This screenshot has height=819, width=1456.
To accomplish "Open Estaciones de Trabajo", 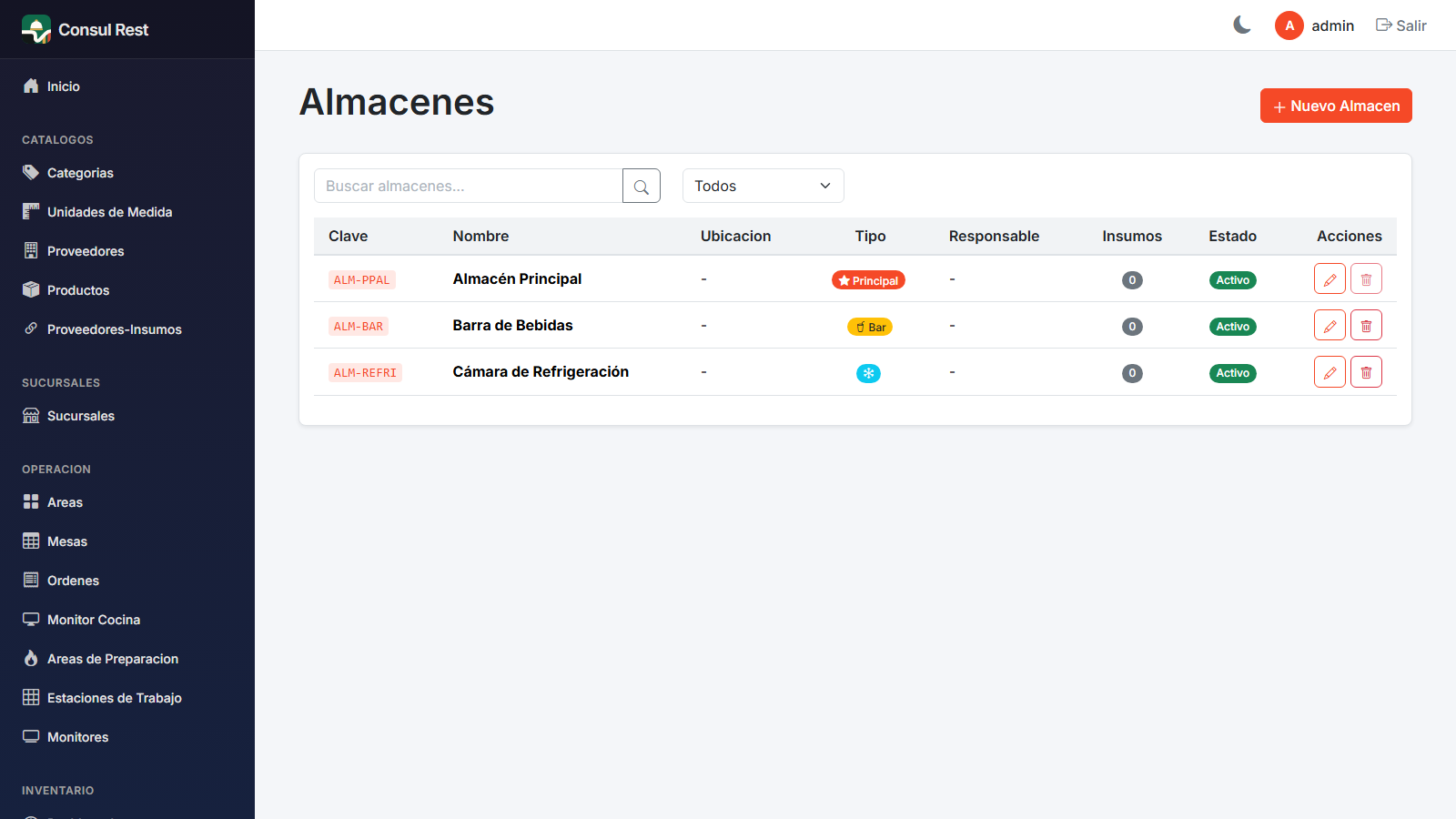I will pos(127,698).
